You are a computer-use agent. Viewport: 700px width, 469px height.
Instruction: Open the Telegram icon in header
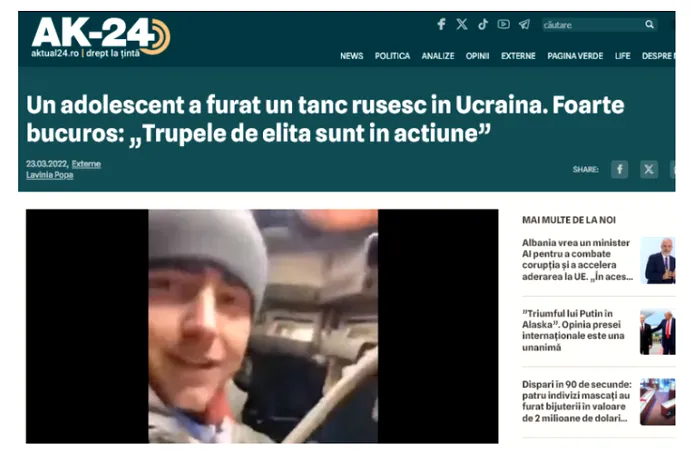click(524, 24)
